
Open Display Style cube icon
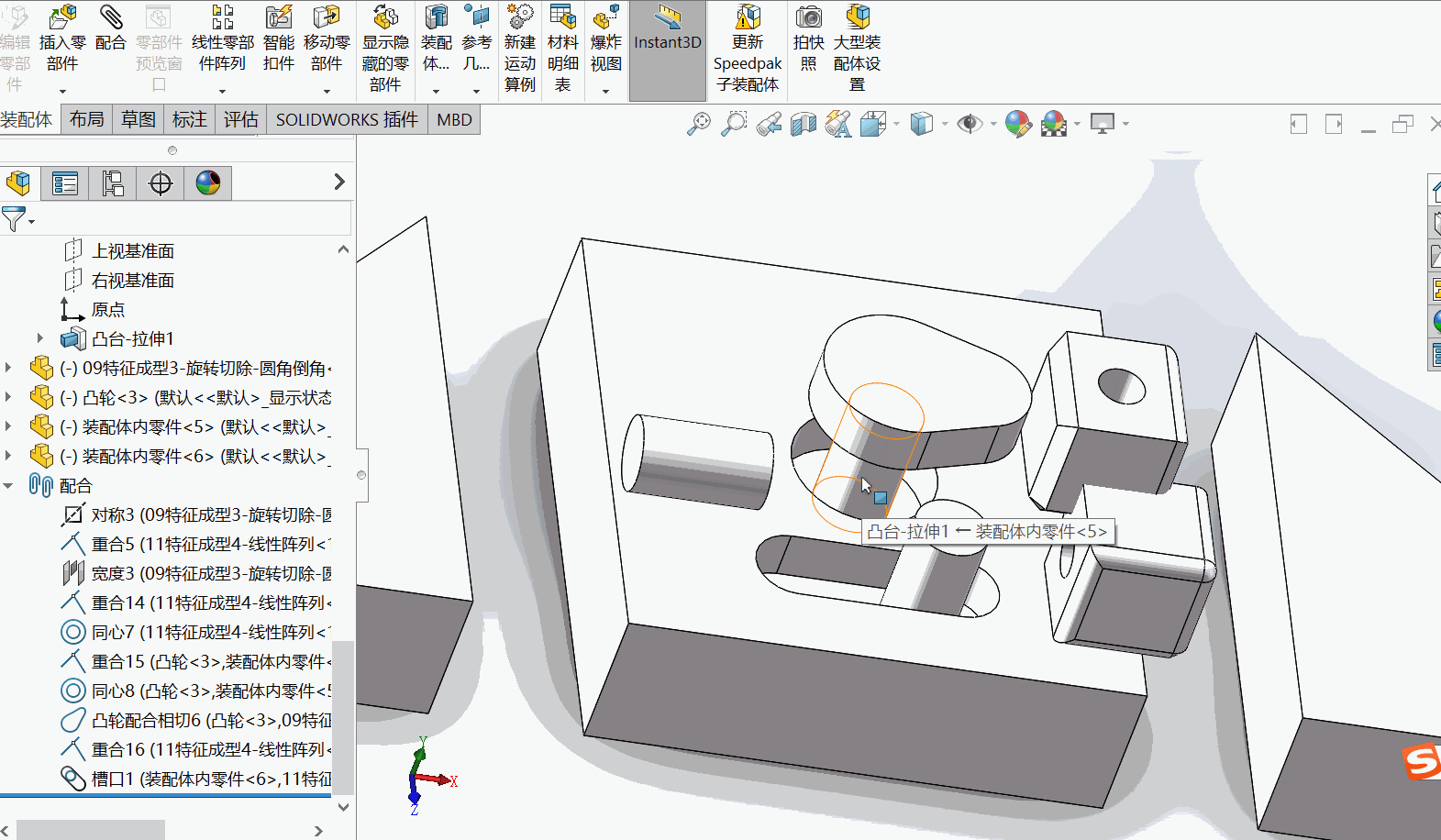922,123
